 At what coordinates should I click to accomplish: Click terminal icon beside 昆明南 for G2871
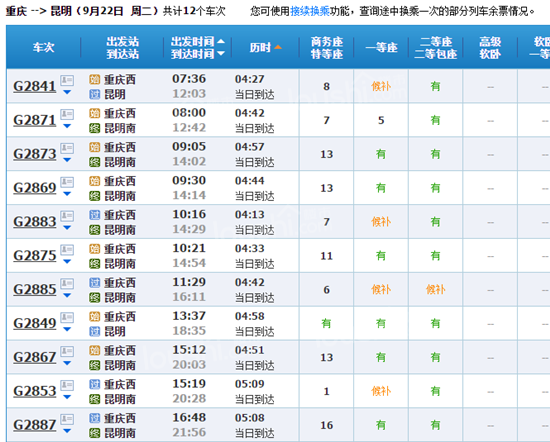[x=94, y=128]
